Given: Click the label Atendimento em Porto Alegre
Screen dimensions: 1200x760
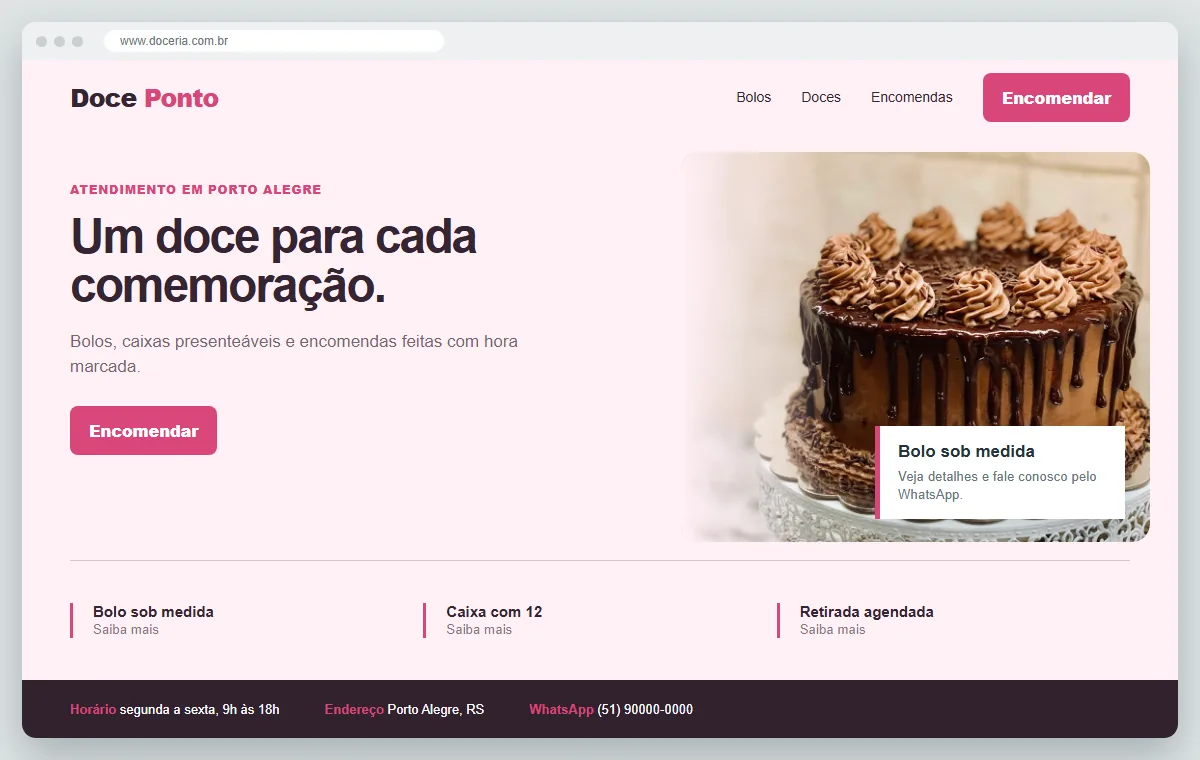Looking at the screenshot, I should coord(196,190).
